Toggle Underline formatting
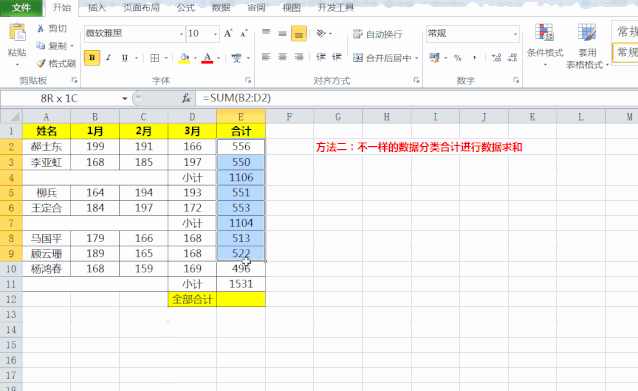638x391 pixels. (125, 58)
